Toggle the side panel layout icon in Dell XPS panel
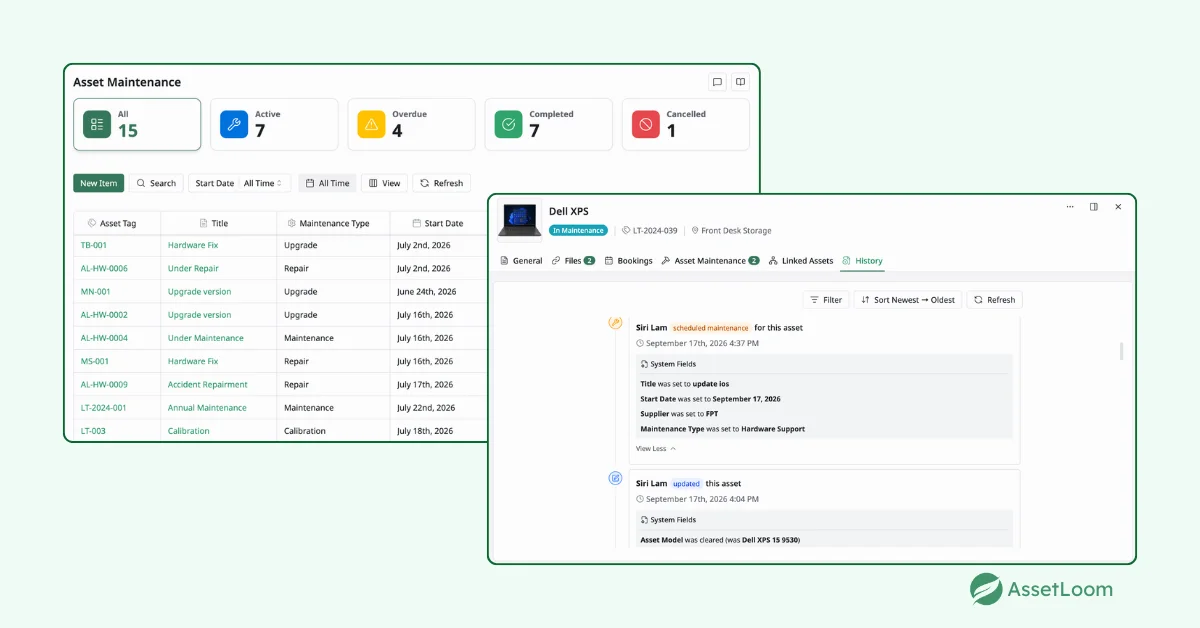 pos(1094,207)
